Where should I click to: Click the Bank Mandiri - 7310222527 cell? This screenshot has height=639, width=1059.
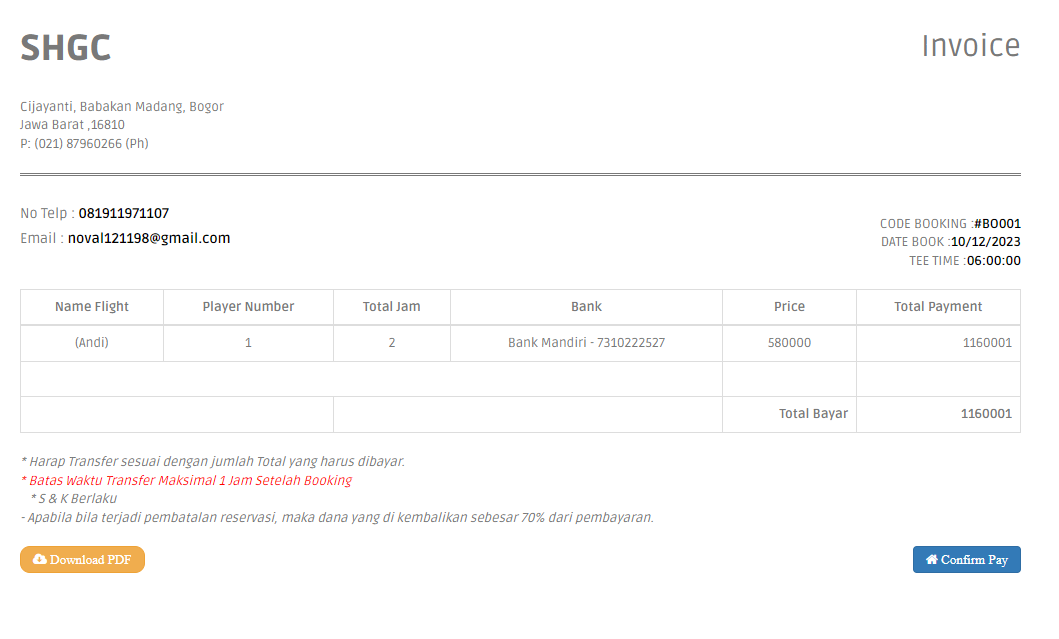coord(586,343)
